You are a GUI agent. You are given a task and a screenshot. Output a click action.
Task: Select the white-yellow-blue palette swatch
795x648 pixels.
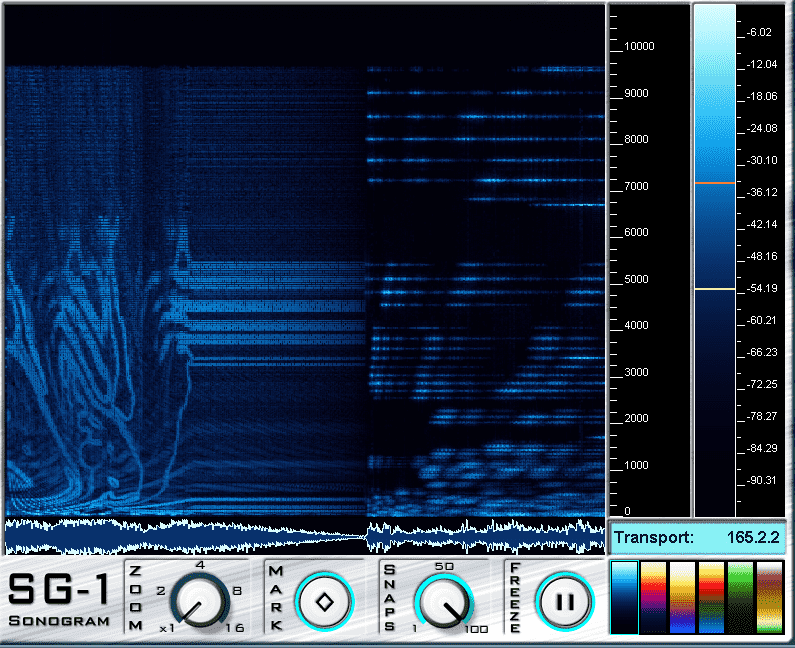pos(682,597)
